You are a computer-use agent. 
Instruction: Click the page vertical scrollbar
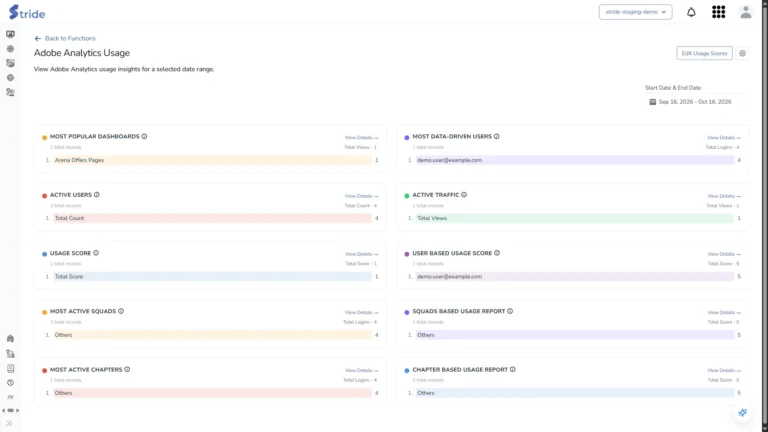[765, 216]
